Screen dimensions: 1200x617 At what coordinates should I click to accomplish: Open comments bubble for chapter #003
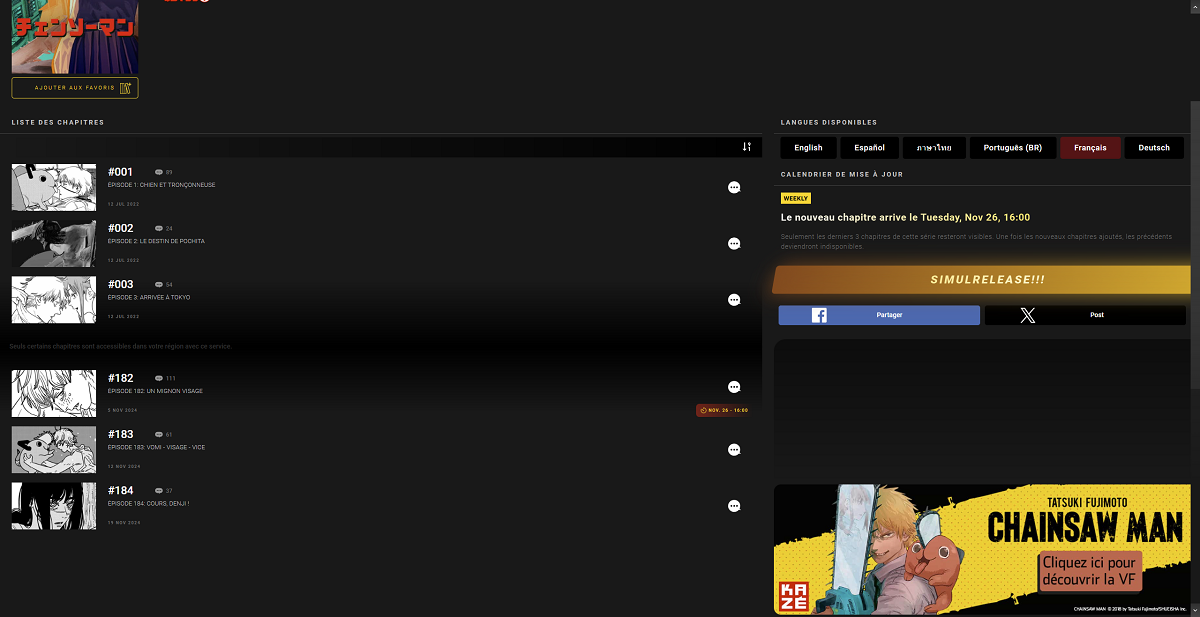[734, 299]
